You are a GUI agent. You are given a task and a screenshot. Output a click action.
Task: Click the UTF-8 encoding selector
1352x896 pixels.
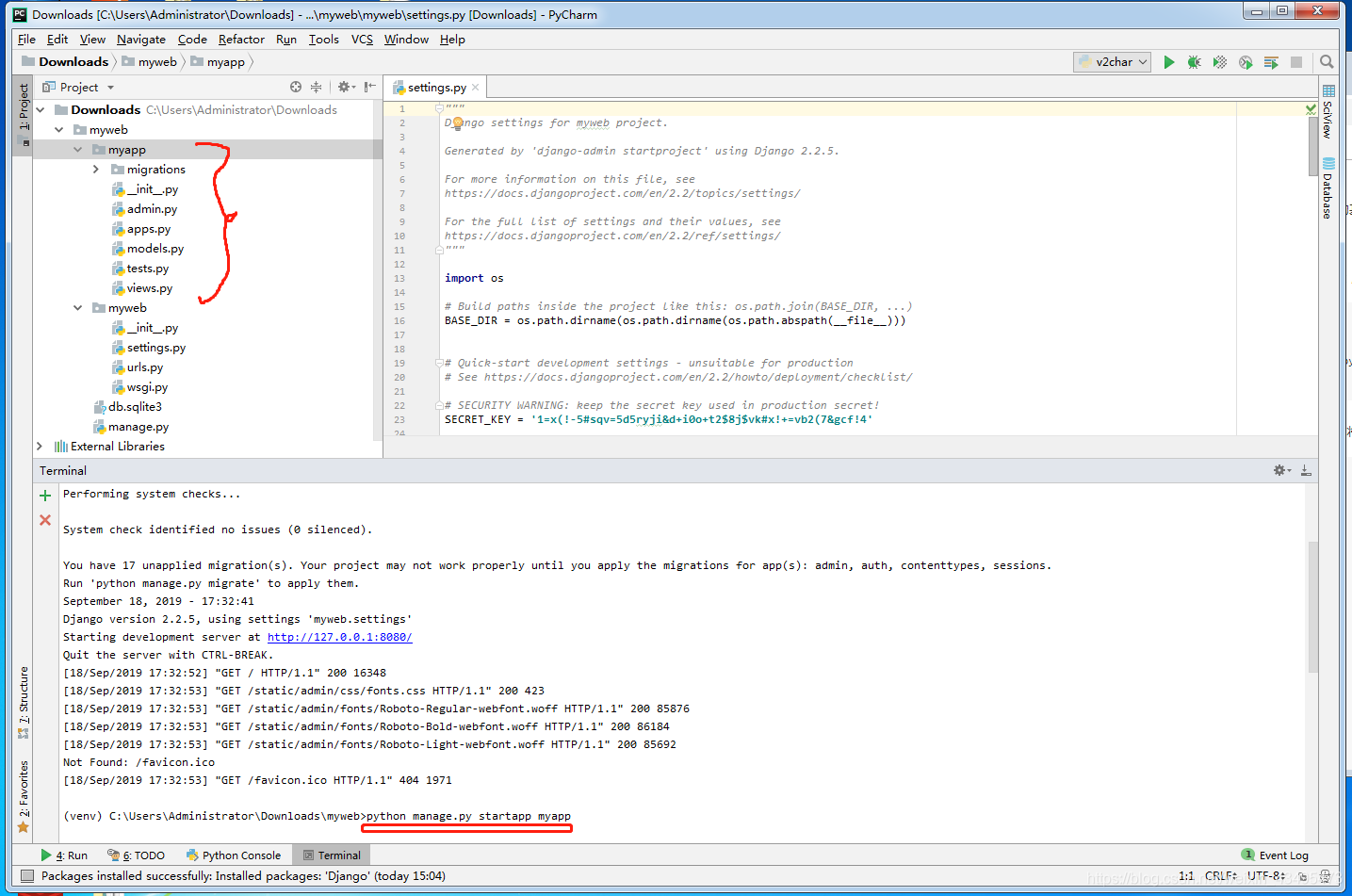(x=1267, y=876)
